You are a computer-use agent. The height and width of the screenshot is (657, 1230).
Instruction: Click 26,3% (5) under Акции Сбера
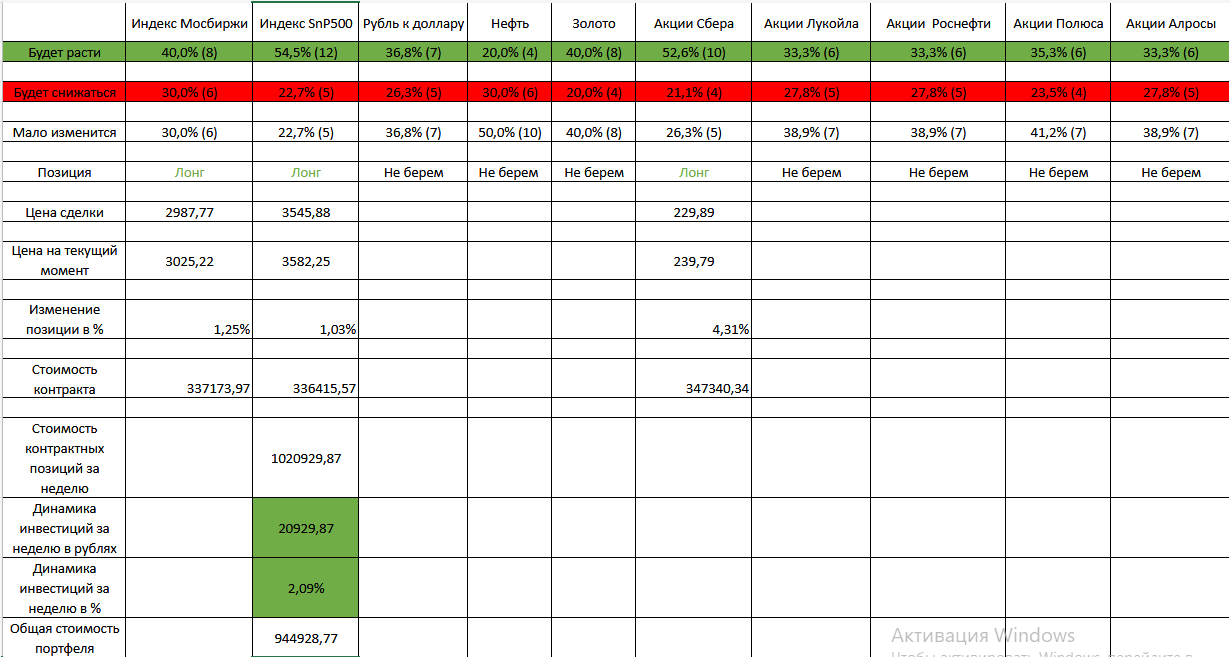pos(693,132)
